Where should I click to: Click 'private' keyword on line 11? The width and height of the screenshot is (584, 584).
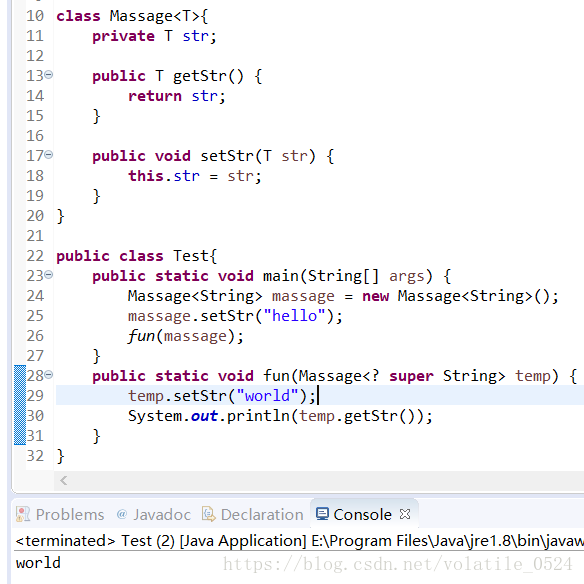click(123, 36)
